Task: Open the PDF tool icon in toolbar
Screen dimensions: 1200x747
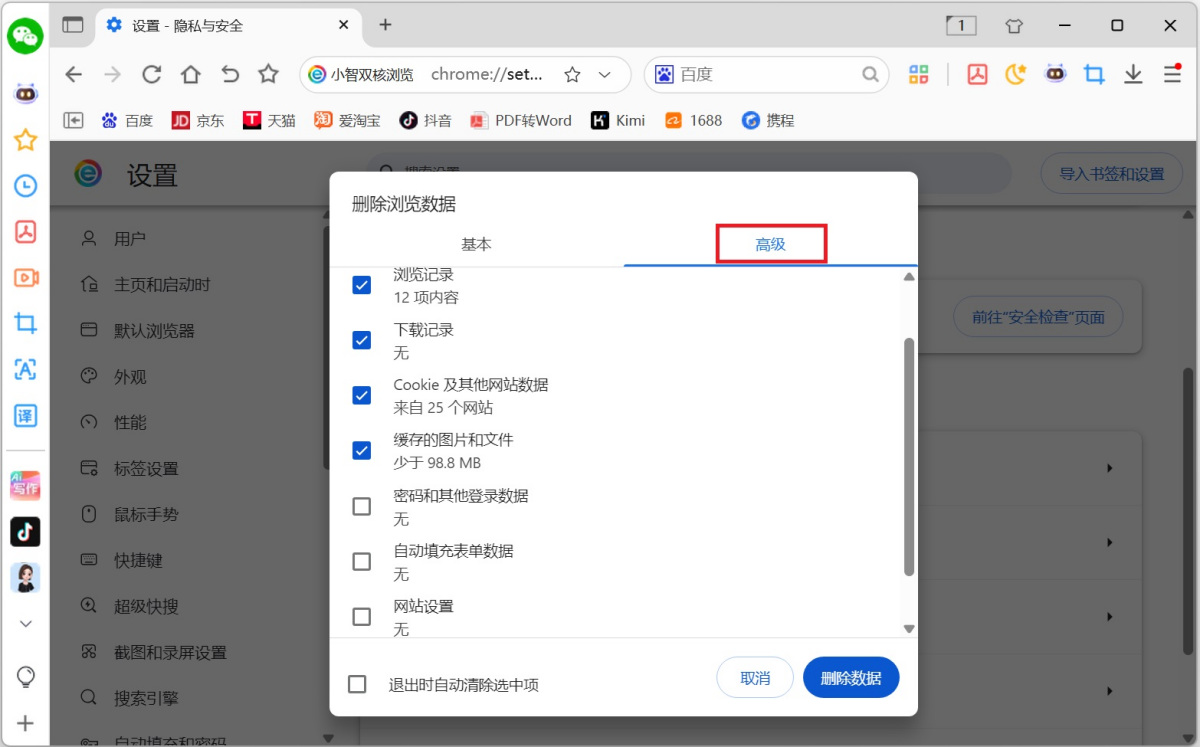Action: tap(977, 74)
